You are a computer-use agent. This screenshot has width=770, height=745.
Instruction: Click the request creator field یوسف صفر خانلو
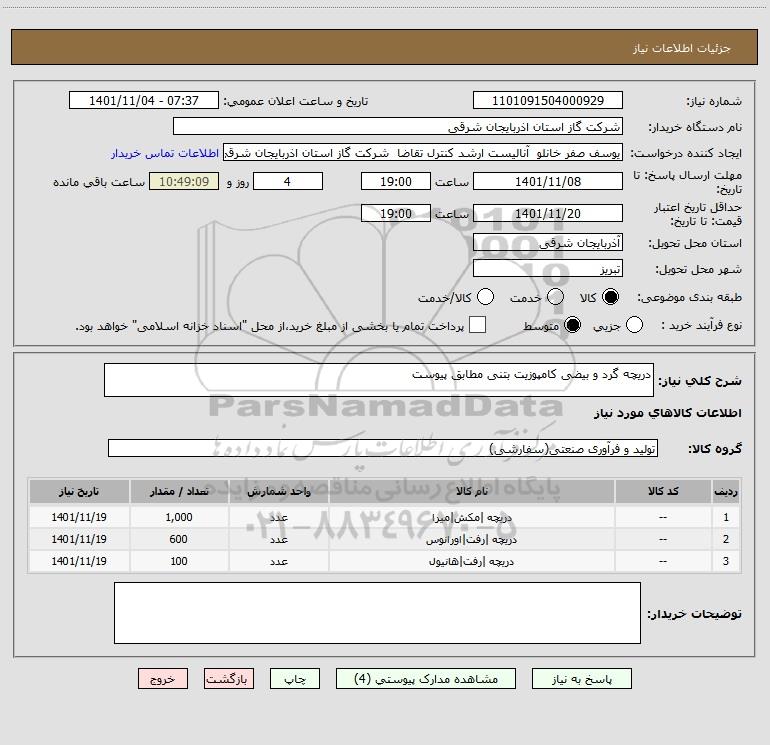423,153
